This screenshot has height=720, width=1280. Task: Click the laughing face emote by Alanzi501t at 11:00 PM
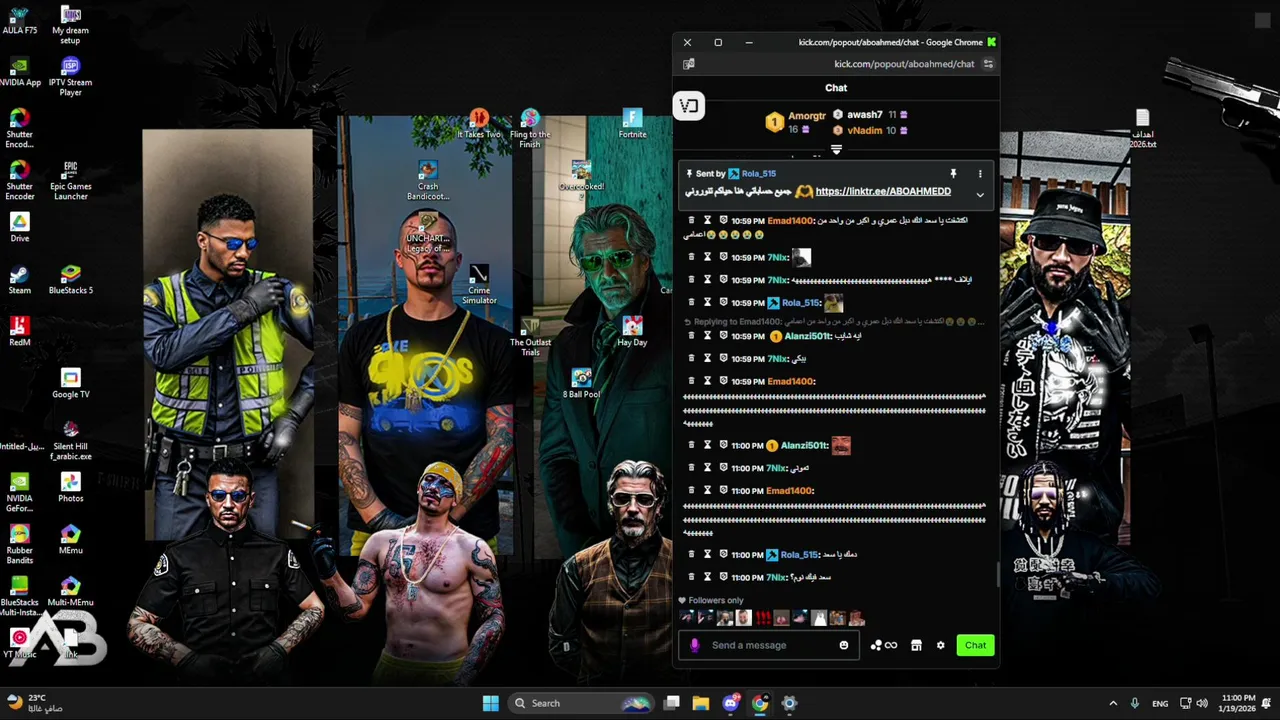click(841, 445)
